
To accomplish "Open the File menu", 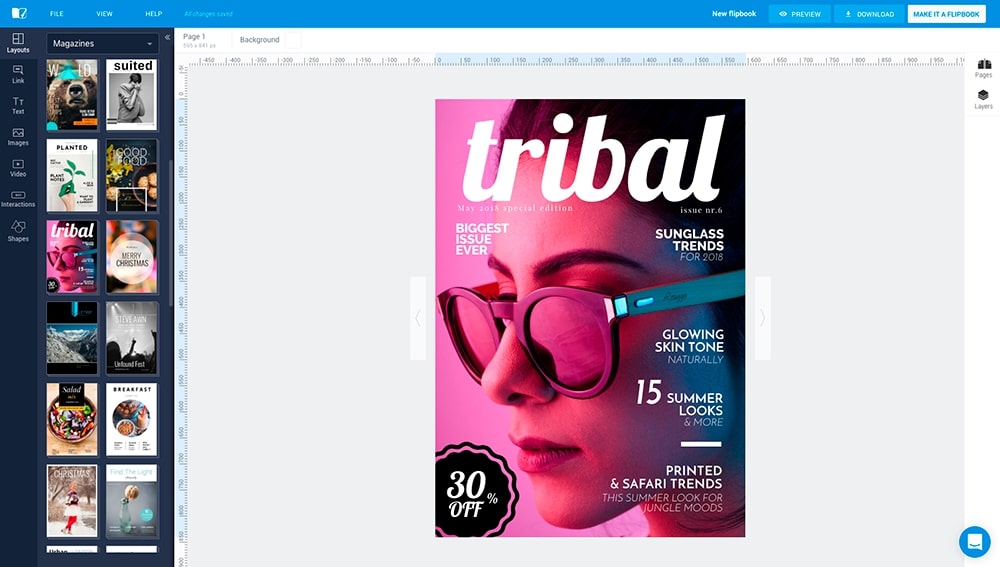I will pos(56,14).
